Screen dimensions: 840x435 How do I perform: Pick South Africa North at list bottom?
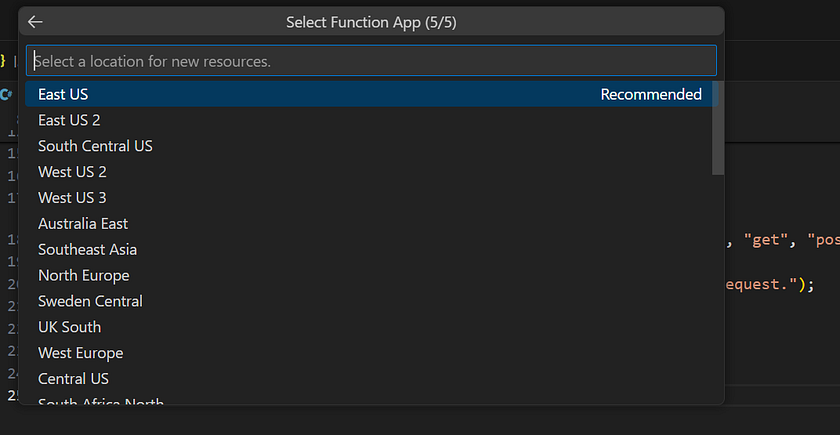point(100,402)
